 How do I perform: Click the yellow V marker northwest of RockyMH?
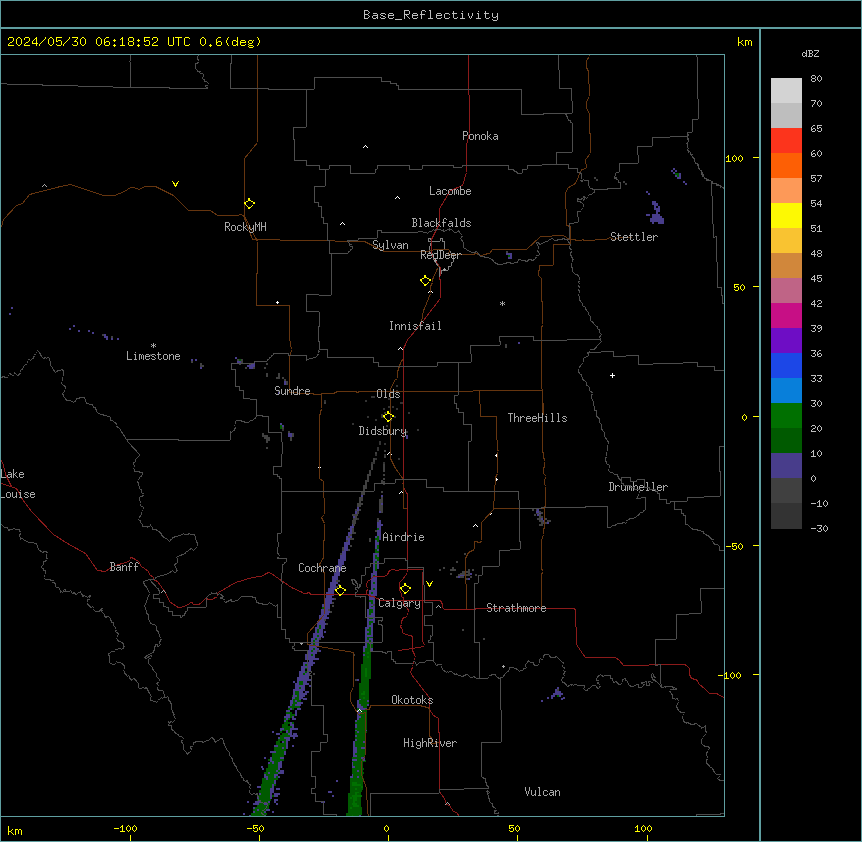point(175,184)
